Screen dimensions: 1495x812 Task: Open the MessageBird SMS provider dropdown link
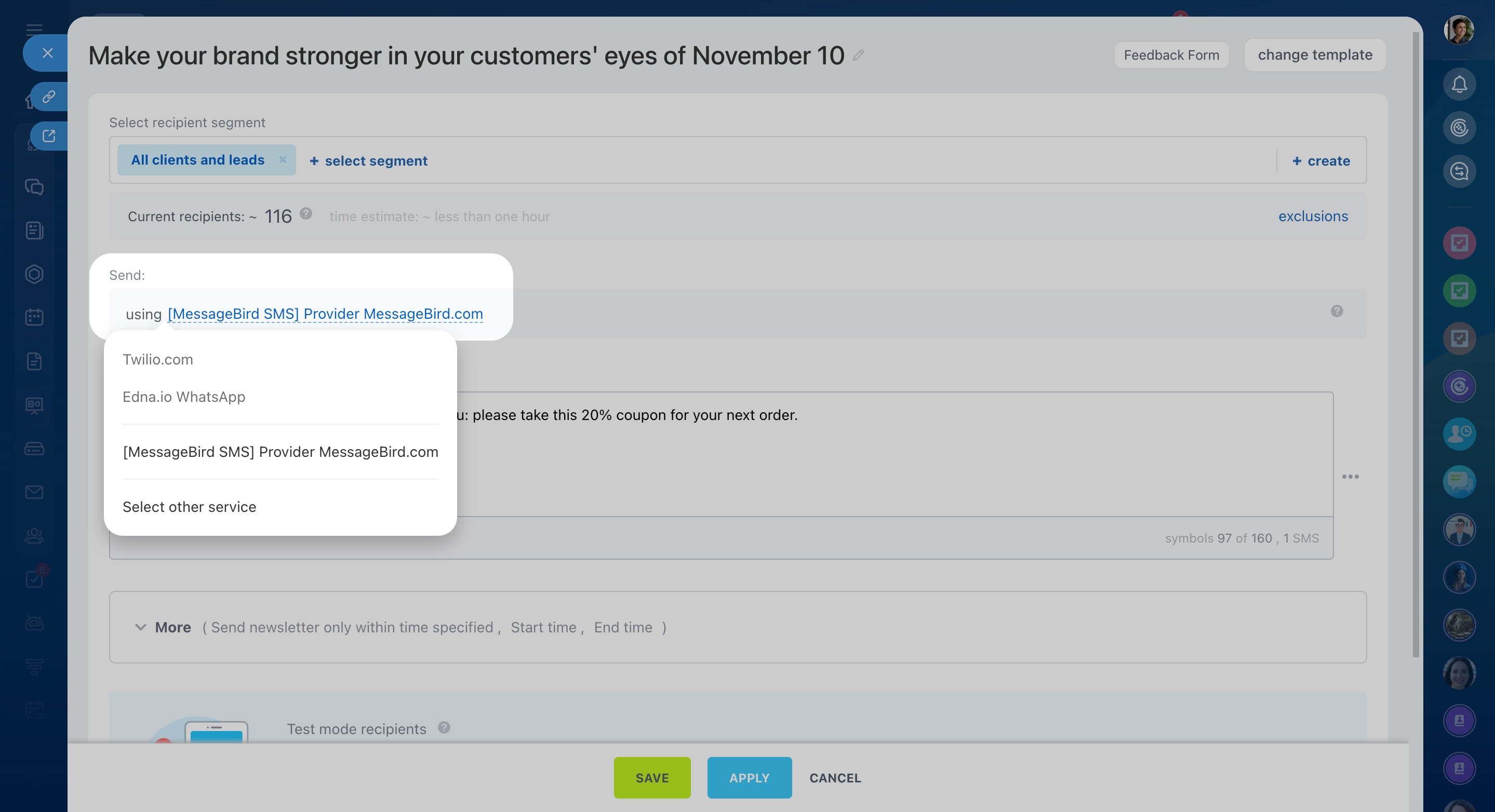click(325, 314)
